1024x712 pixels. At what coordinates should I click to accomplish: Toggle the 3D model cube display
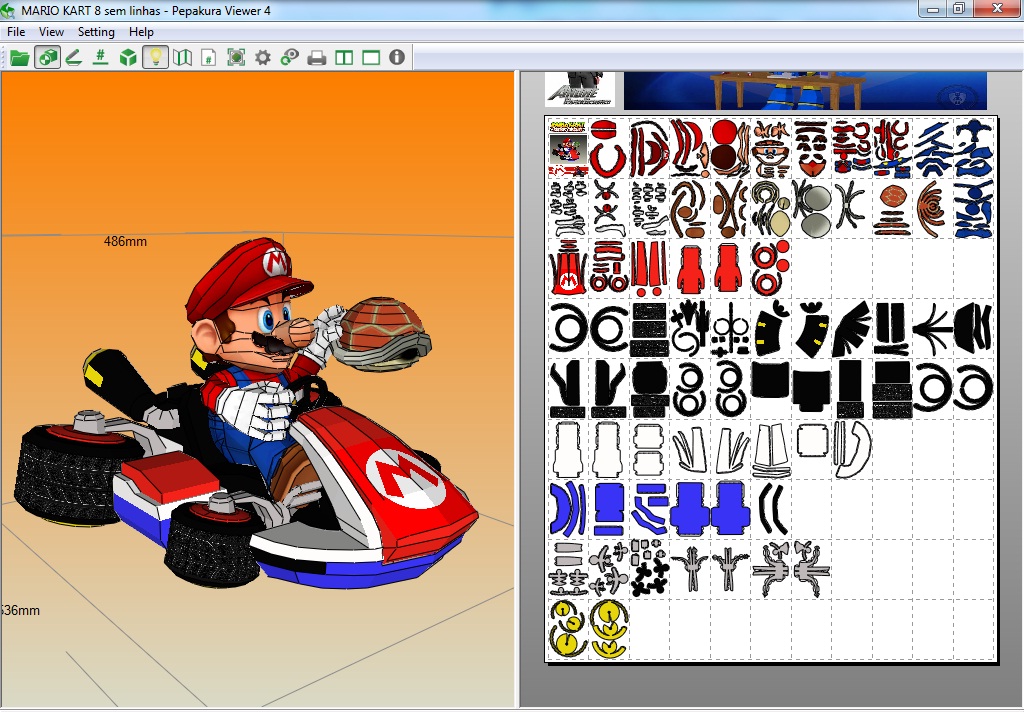click(x=127, y=57)
